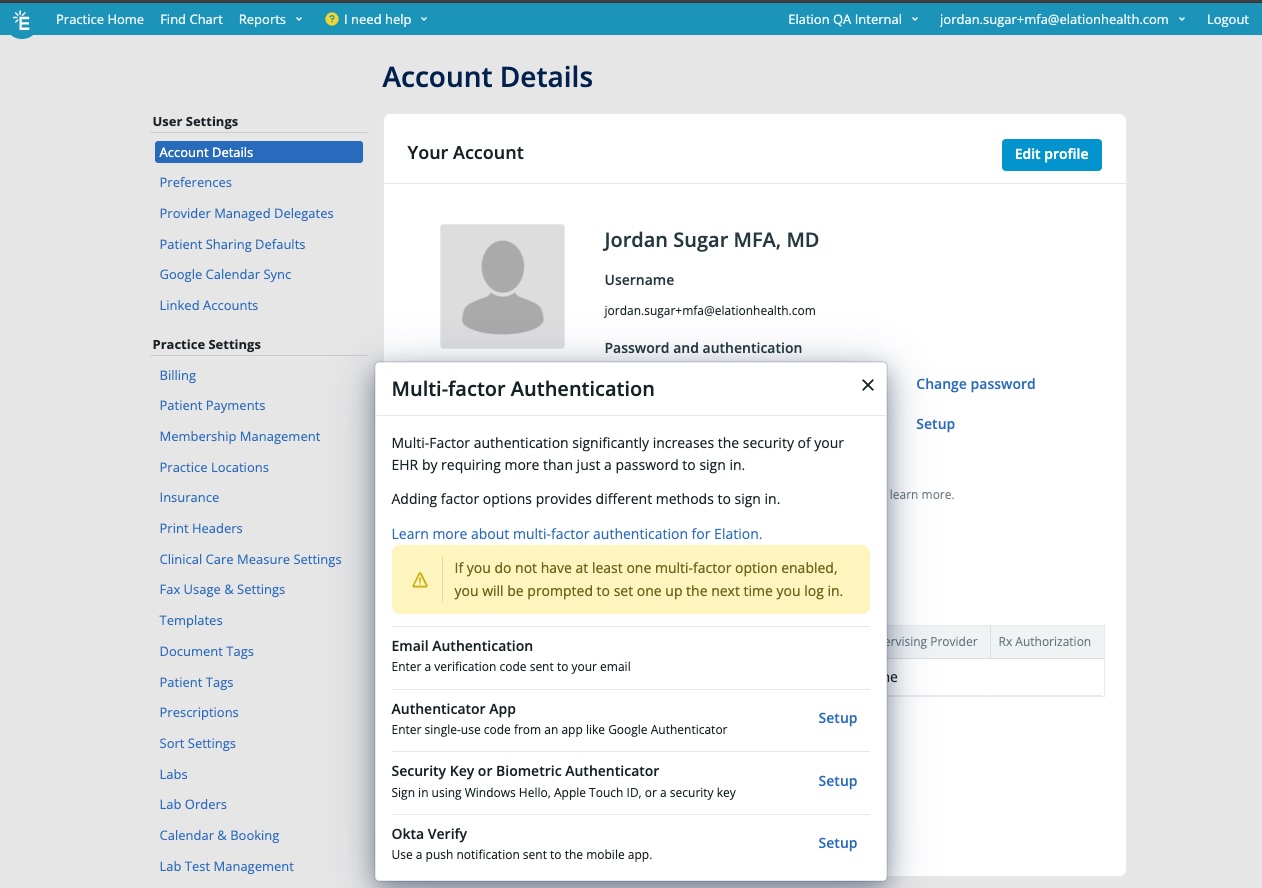Screen dimensions: 1262x888
Task: Open the "I need help" dropdown
Action: (x=375, y=19)
